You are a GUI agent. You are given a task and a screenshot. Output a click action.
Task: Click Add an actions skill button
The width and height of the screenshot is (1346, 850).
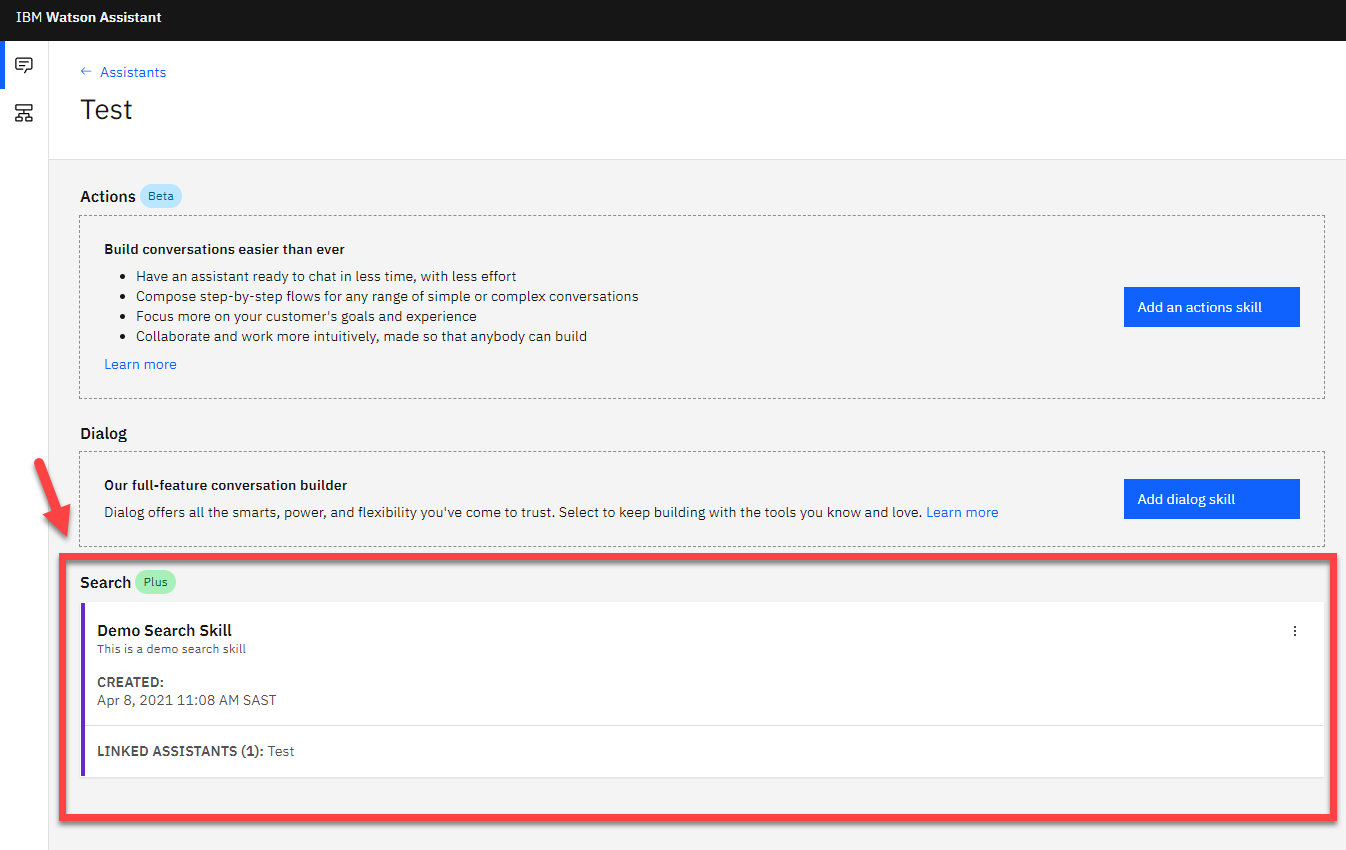(x=1212, y=307)
